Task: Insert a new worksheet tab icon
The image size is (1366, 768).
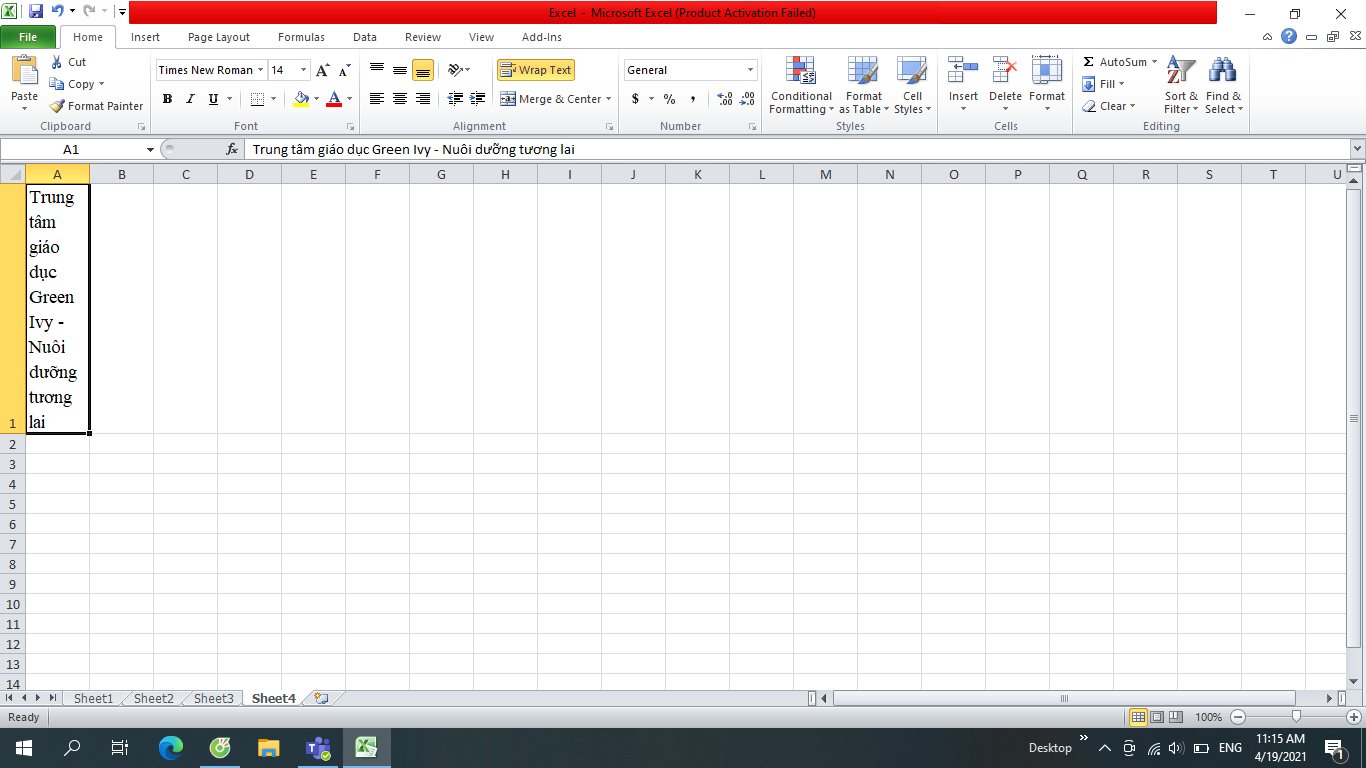Action: [x=321, y=698]
